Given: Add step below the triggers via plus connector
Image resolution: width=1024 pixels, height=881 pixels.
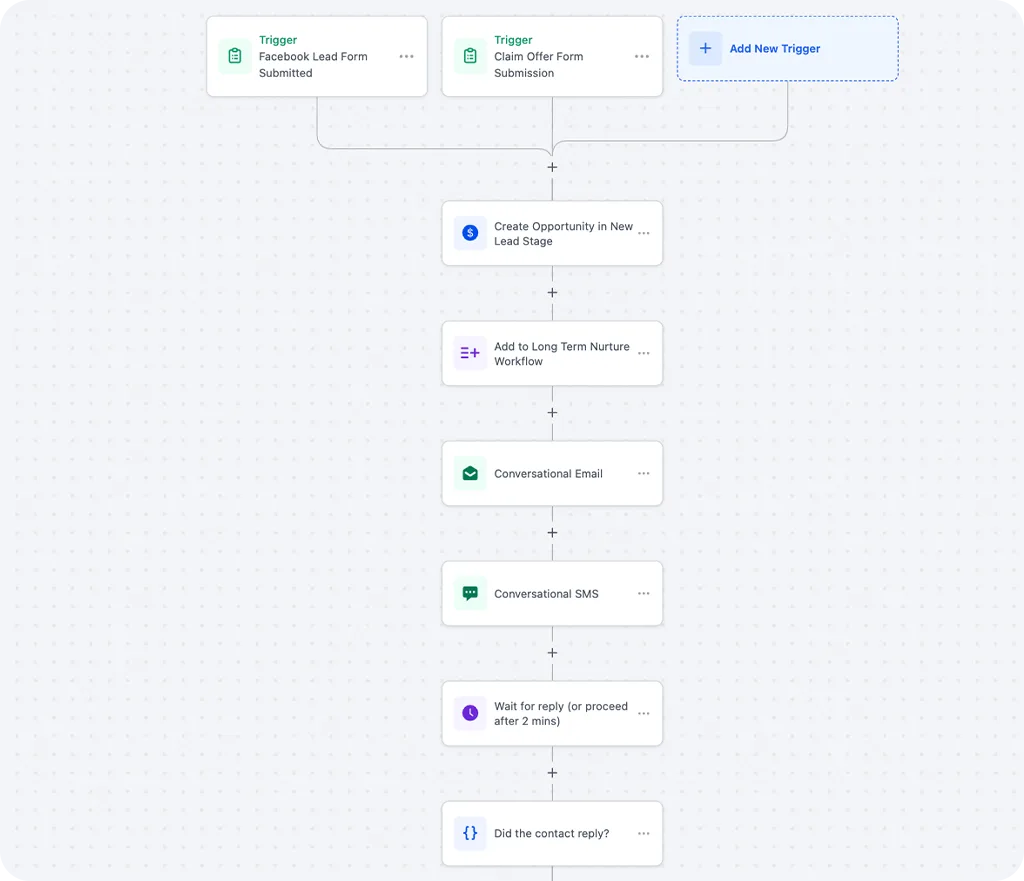Looking at the screenshot, I should (552, 167).
